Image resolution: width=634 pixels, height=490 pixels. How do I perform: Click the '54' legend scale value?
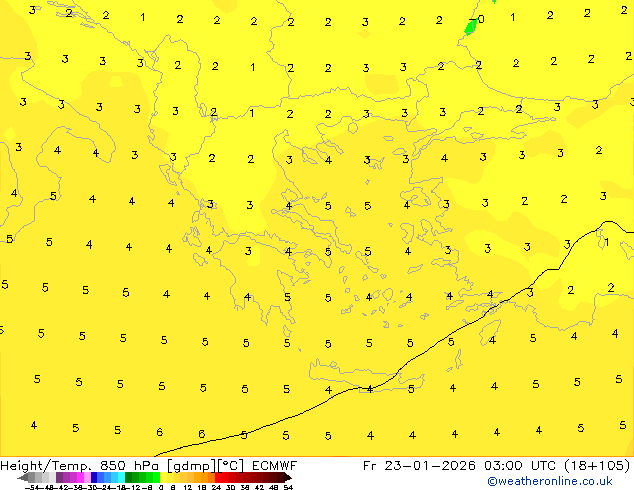[x=288, y=487]
